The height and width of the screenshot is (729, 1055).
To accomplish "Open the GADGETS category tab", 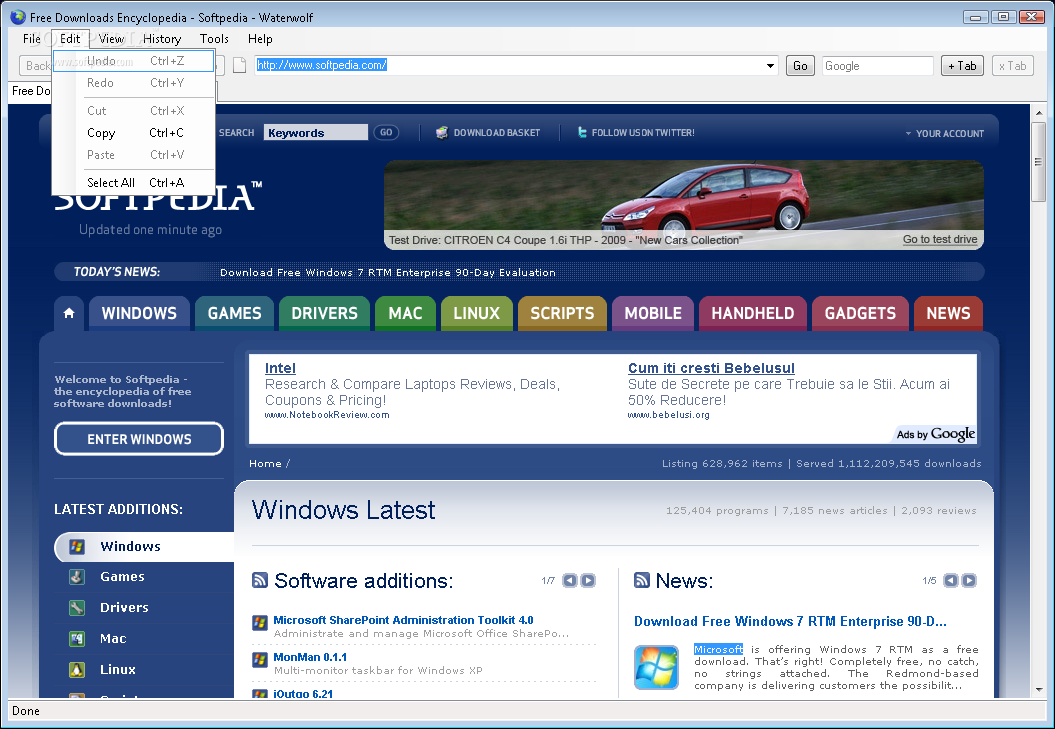I will click(860, 313).
